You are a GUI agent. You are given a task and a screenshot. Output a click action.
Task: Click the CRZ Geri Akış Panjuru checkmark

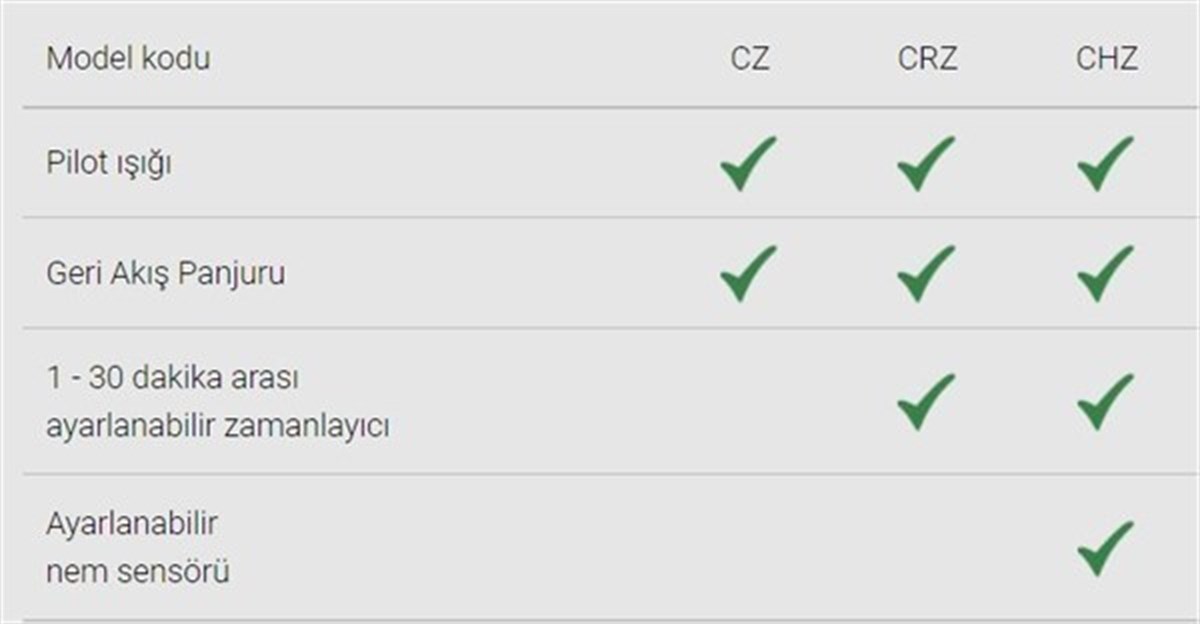tap(926, 273)
